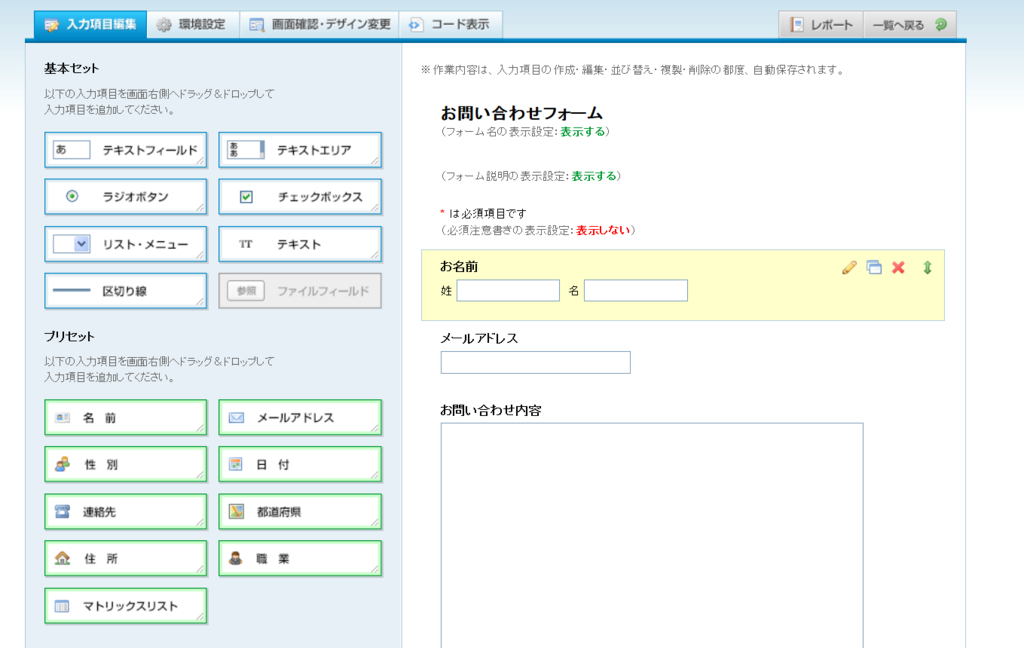Image resolution: width=1024 pixels, height=648 pixels.
Task: Click the チェックボックス basic set item
Action: click(299, 196)
